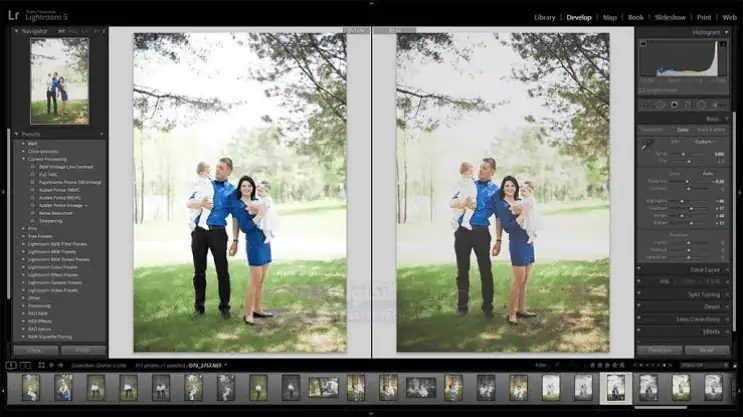Switch to grid view from filmstrip bar
Viewport: 743px width, 418px height.
pos(41,365)
